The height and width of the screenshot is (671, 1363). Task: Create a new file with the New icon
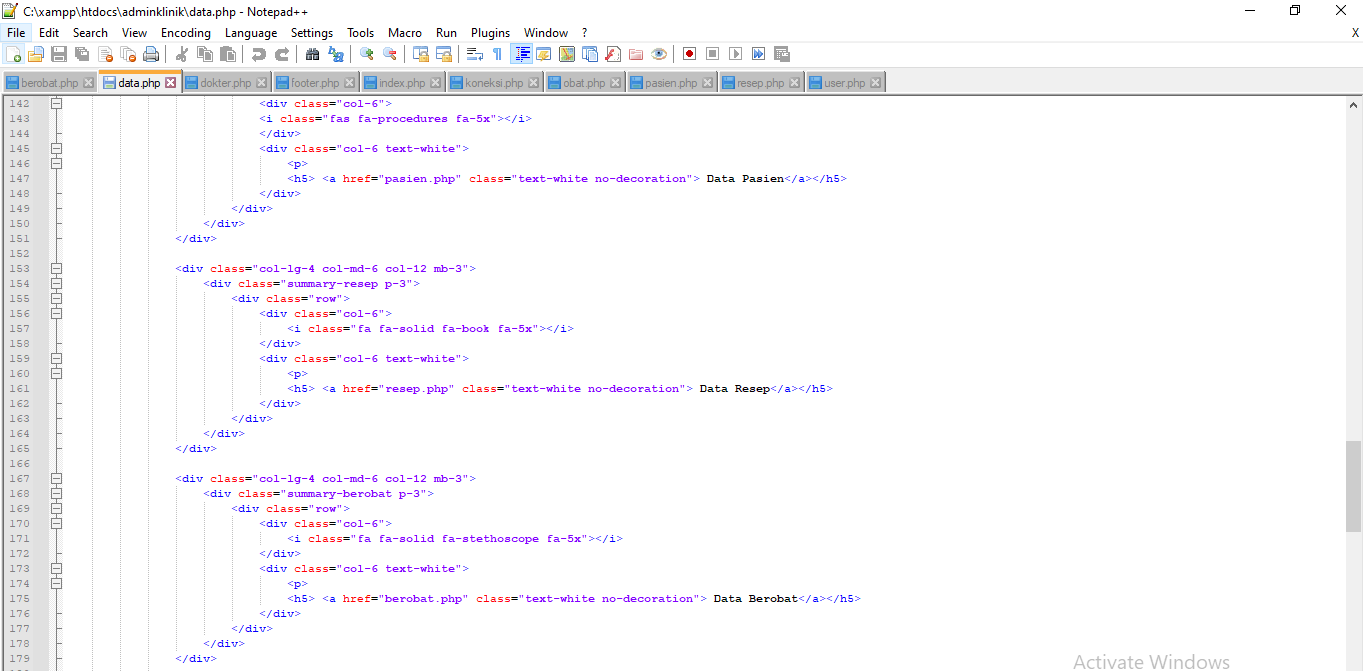pyautogui.click(x=14, y=54)
